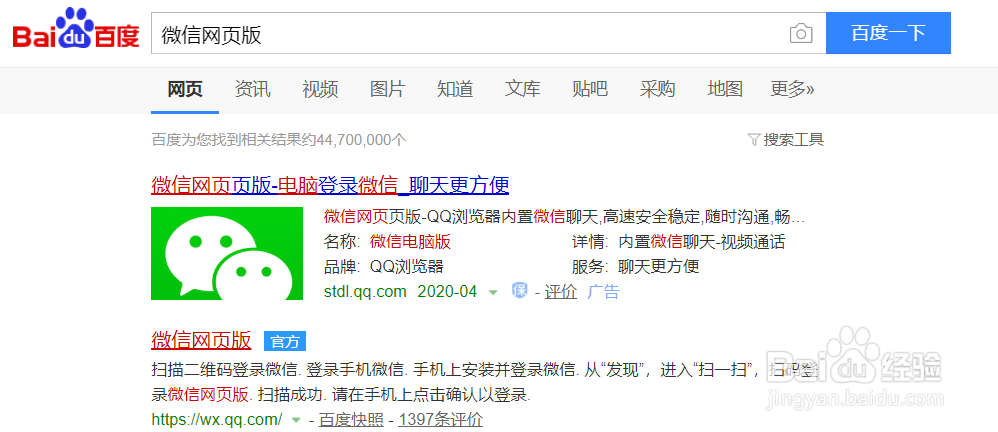
Task: Click the 广告 label link
Action: pyautogui.click(x=603, y=292)
